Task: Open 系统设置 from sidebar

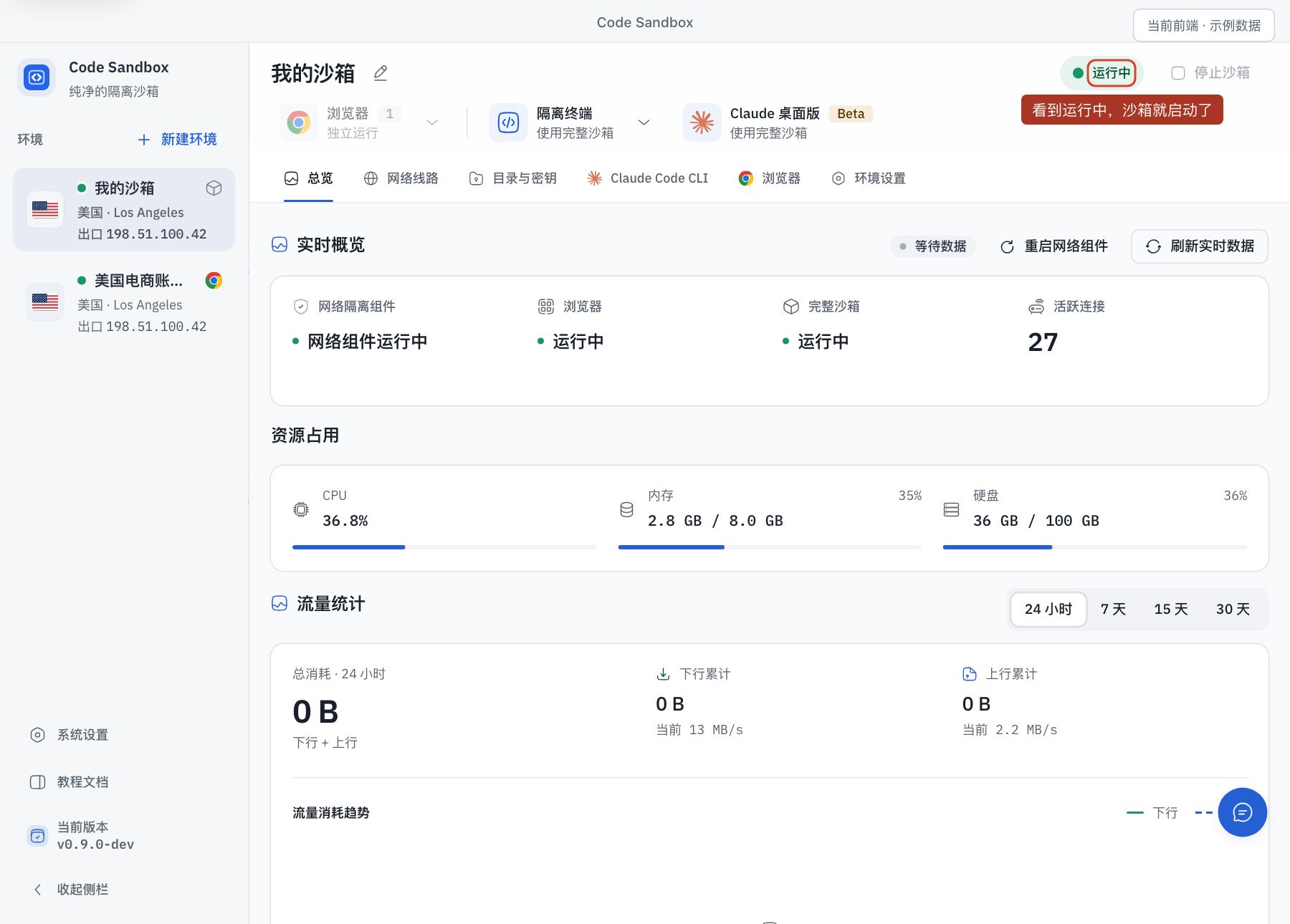Action: tap(70, 735)
